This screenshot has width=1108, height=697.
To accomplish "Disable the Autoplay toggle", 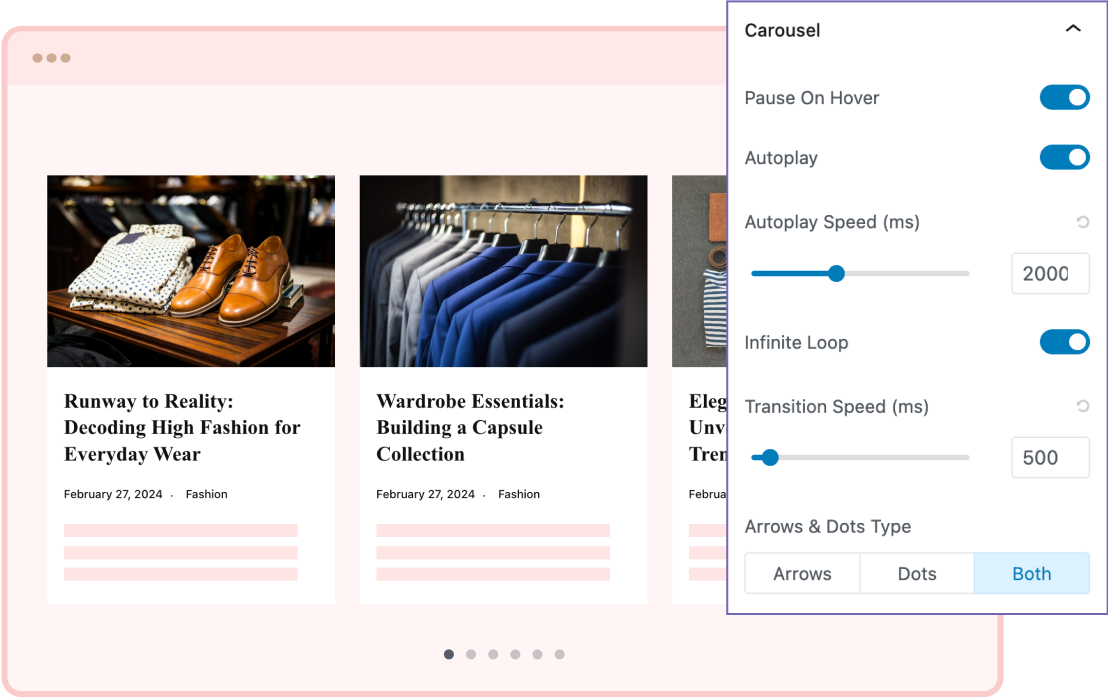I will coord(1064,157).
